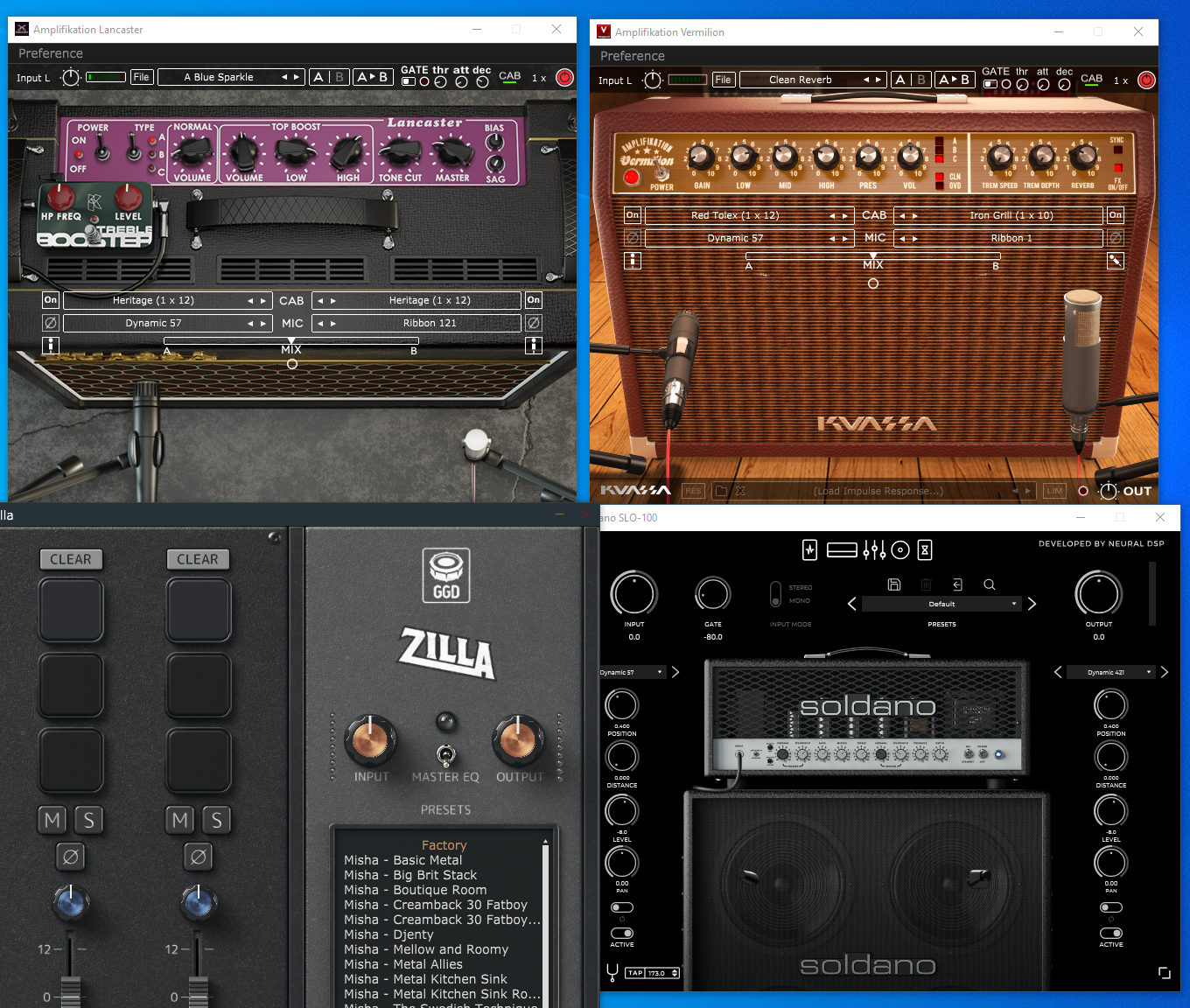
Task: Open the Default presets dropdown in Soldano
Action: tap(941, 604)
